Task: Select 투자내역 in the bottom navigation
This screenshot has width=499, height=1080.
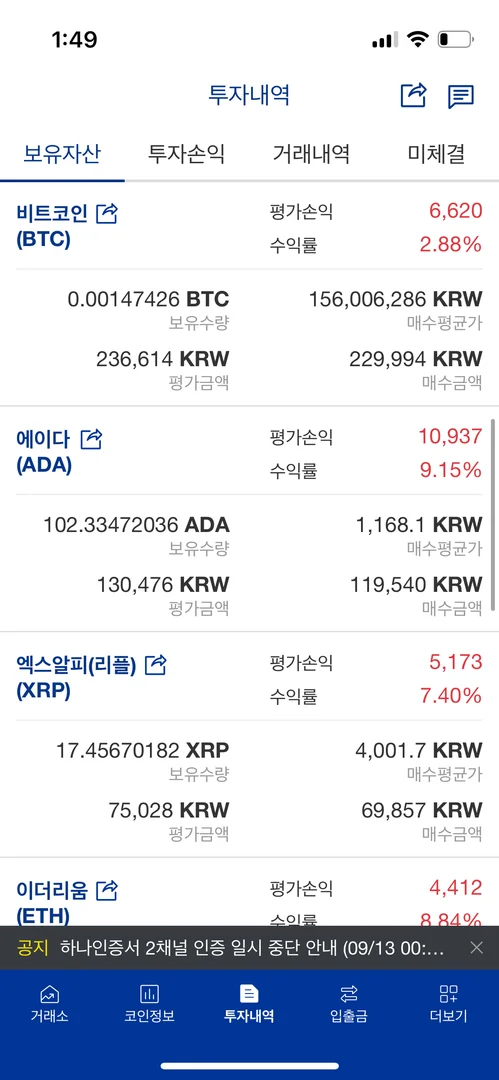Action: point(249,1004)
